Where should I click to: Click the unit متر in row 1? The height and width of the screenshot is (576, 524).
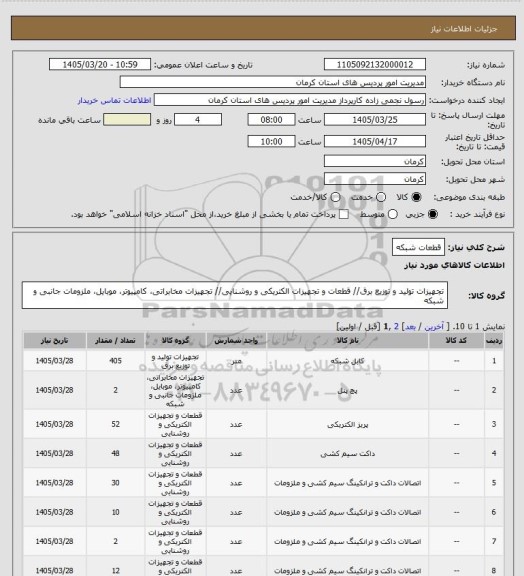[236, 361]
